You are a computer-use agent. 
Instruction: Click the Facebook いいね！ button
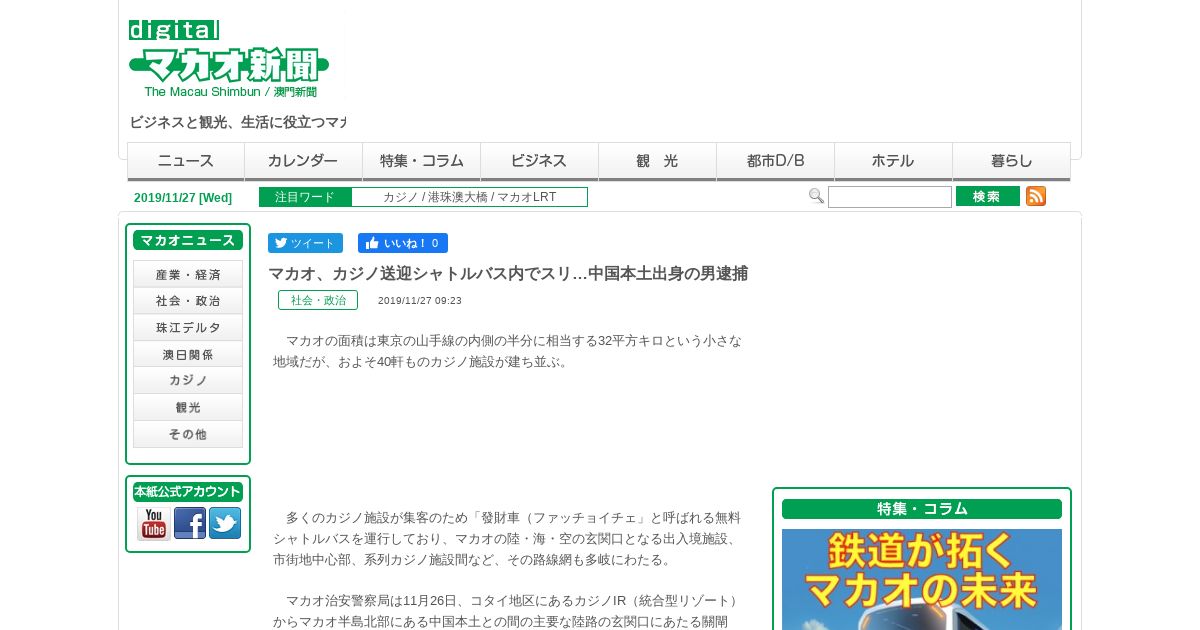pos(403,243)
